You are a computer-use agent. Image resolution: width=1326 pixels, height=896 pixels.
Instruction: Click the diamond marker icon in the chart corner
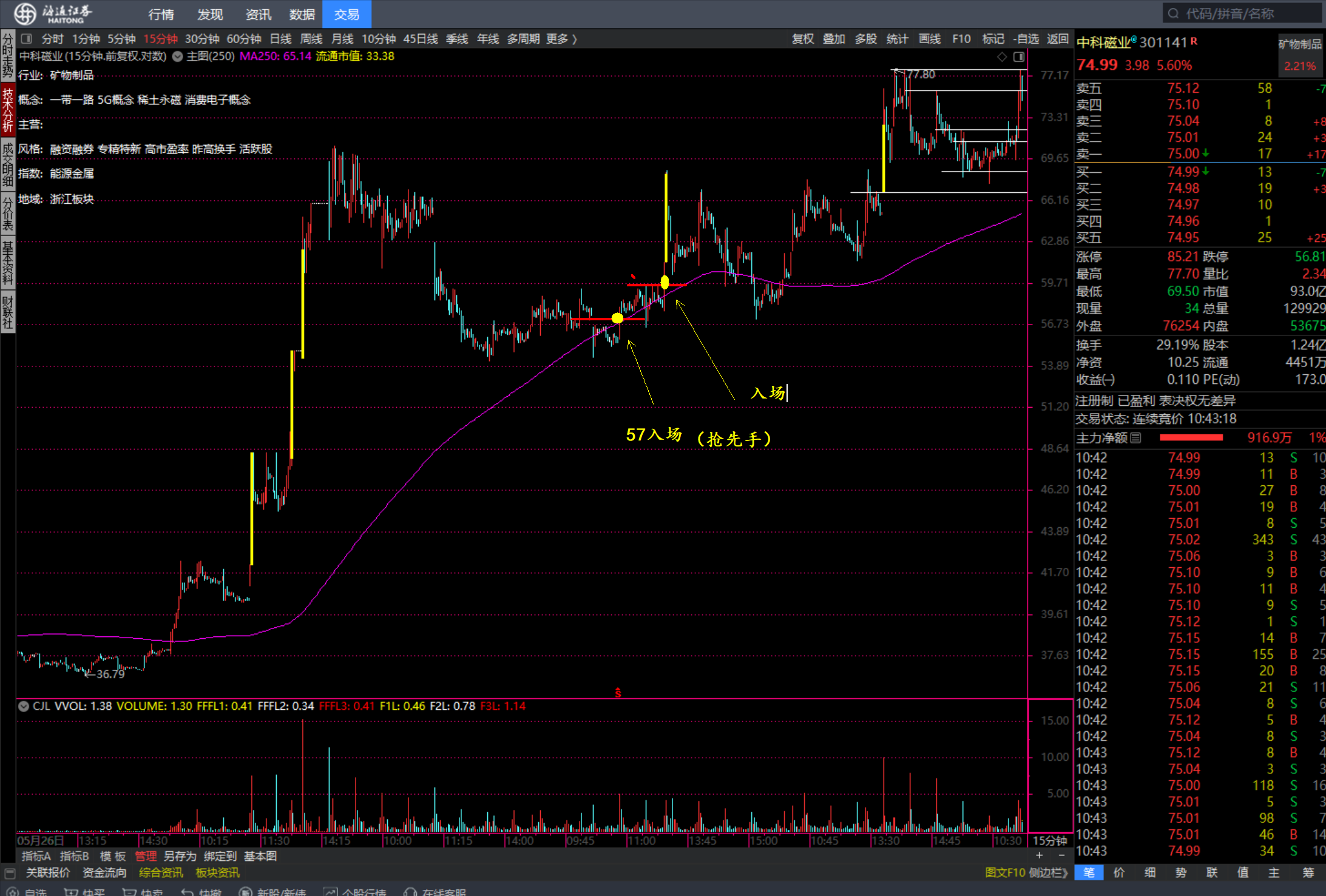pos(1002,56)
